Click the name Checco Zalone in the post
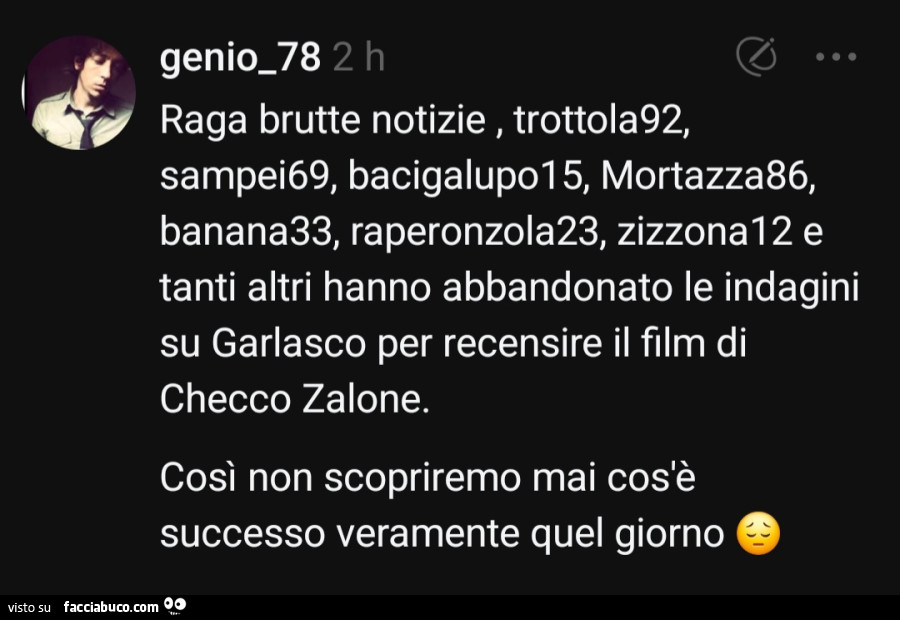This screenshot has width=900, height=620. coord(294,400)
